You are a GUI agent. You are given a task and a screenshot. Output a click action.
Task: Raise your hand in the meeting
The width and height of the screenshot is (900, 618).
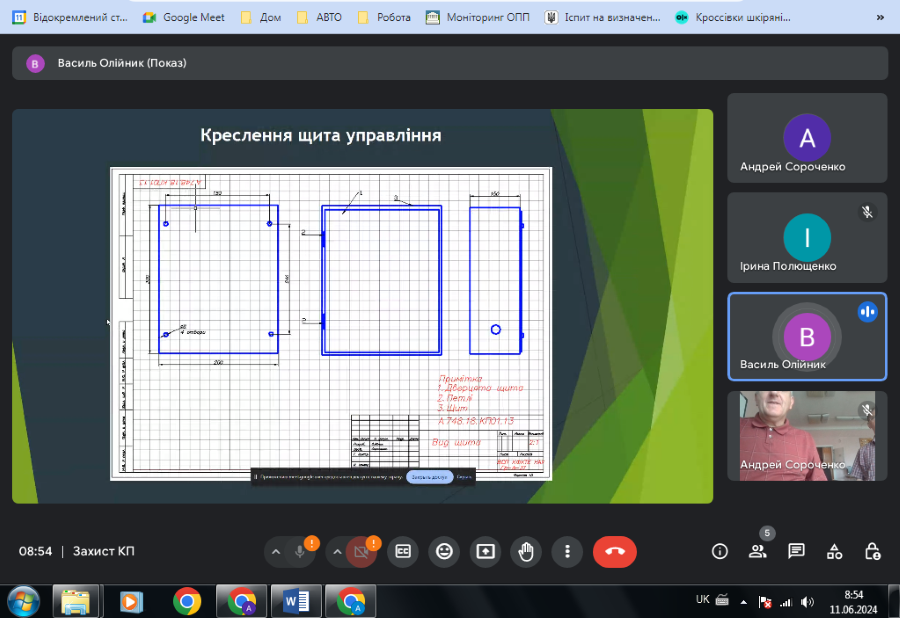tap(526, 551)
